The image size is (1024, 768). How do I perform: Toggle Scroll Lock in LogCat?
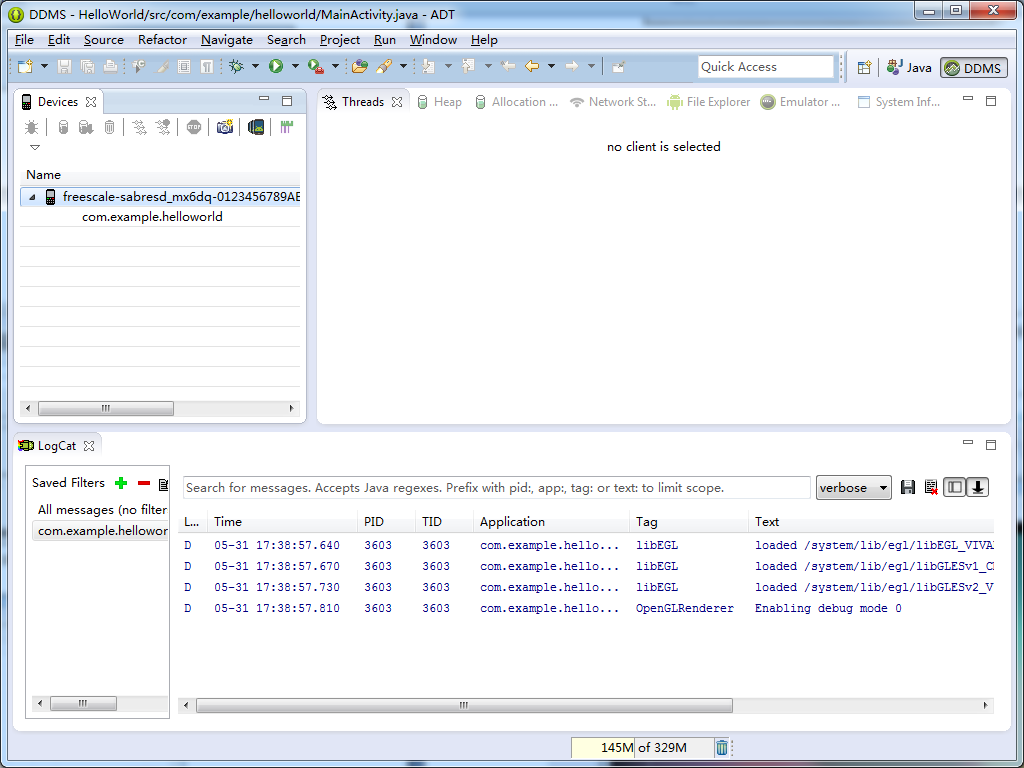click(978, 487)
